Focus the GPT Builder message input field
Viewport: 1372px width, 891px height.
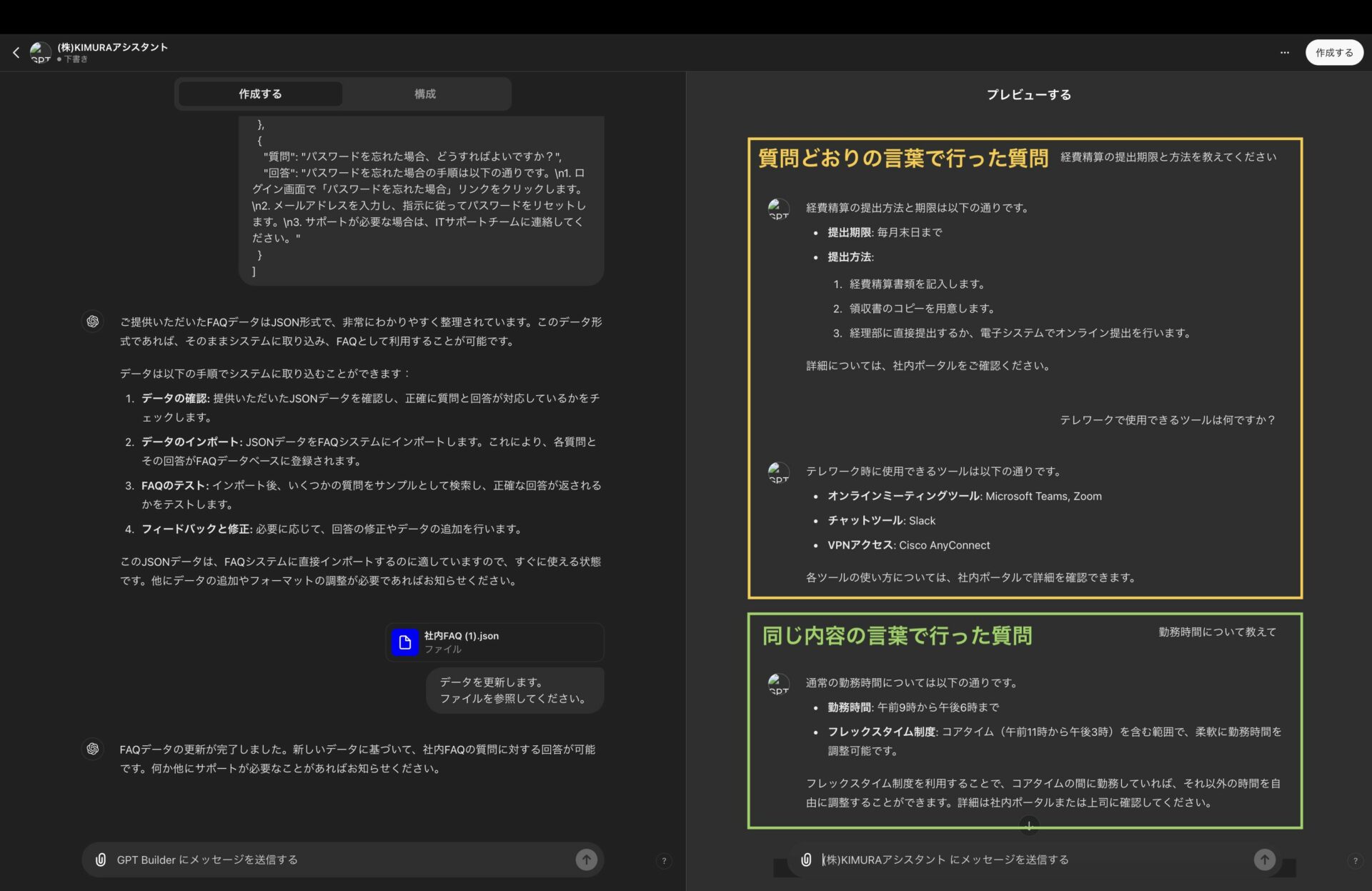coord(343,859)
